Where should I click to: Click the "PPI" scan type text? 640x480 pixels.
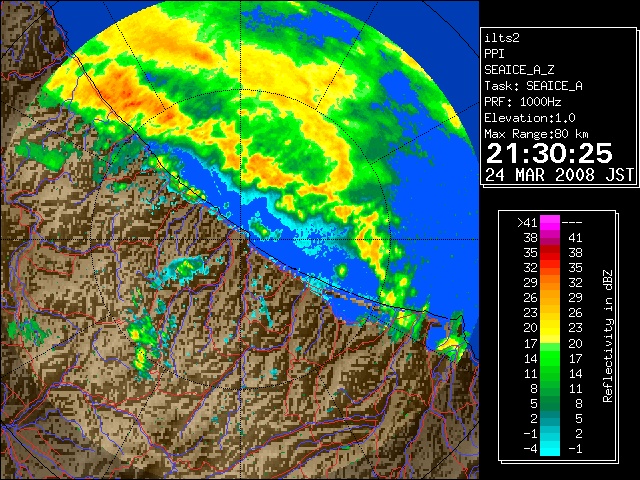494,54
